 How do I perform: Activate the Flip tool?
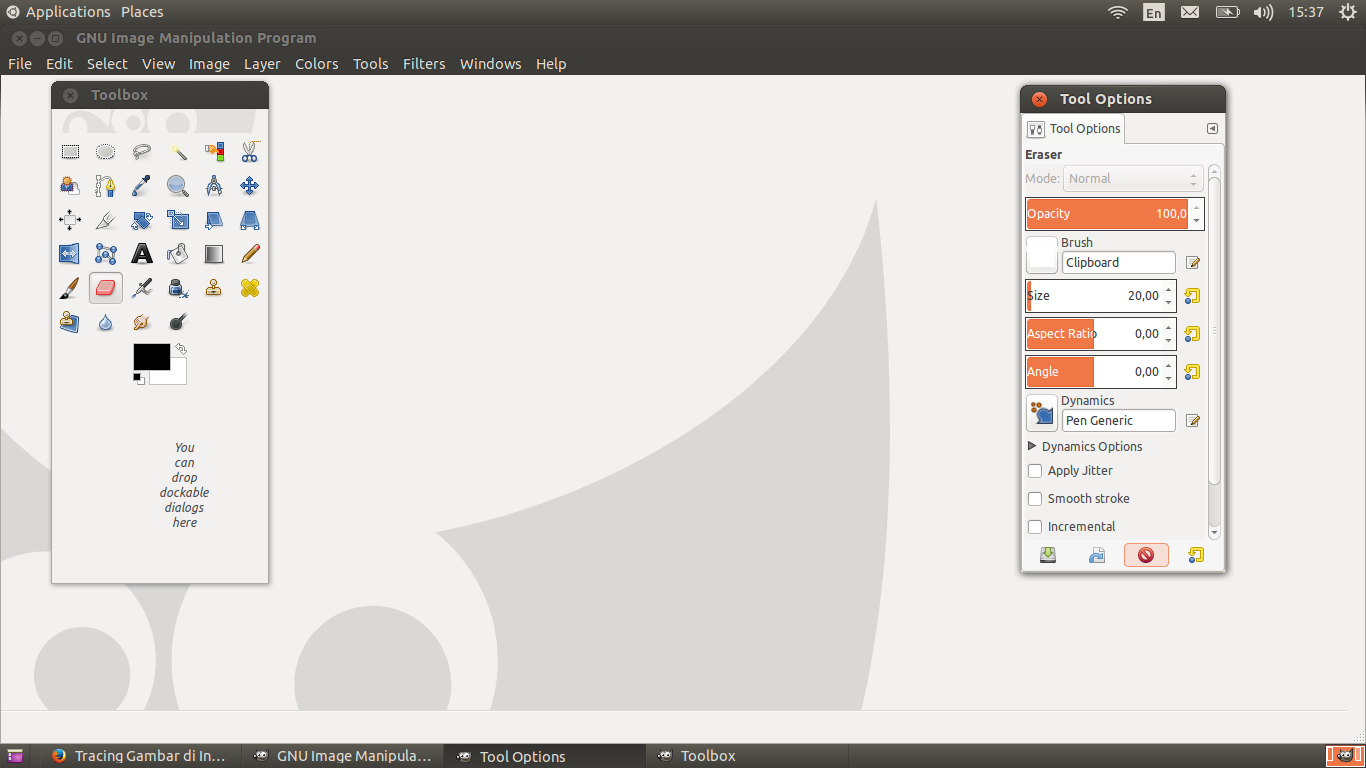[70, 254]
